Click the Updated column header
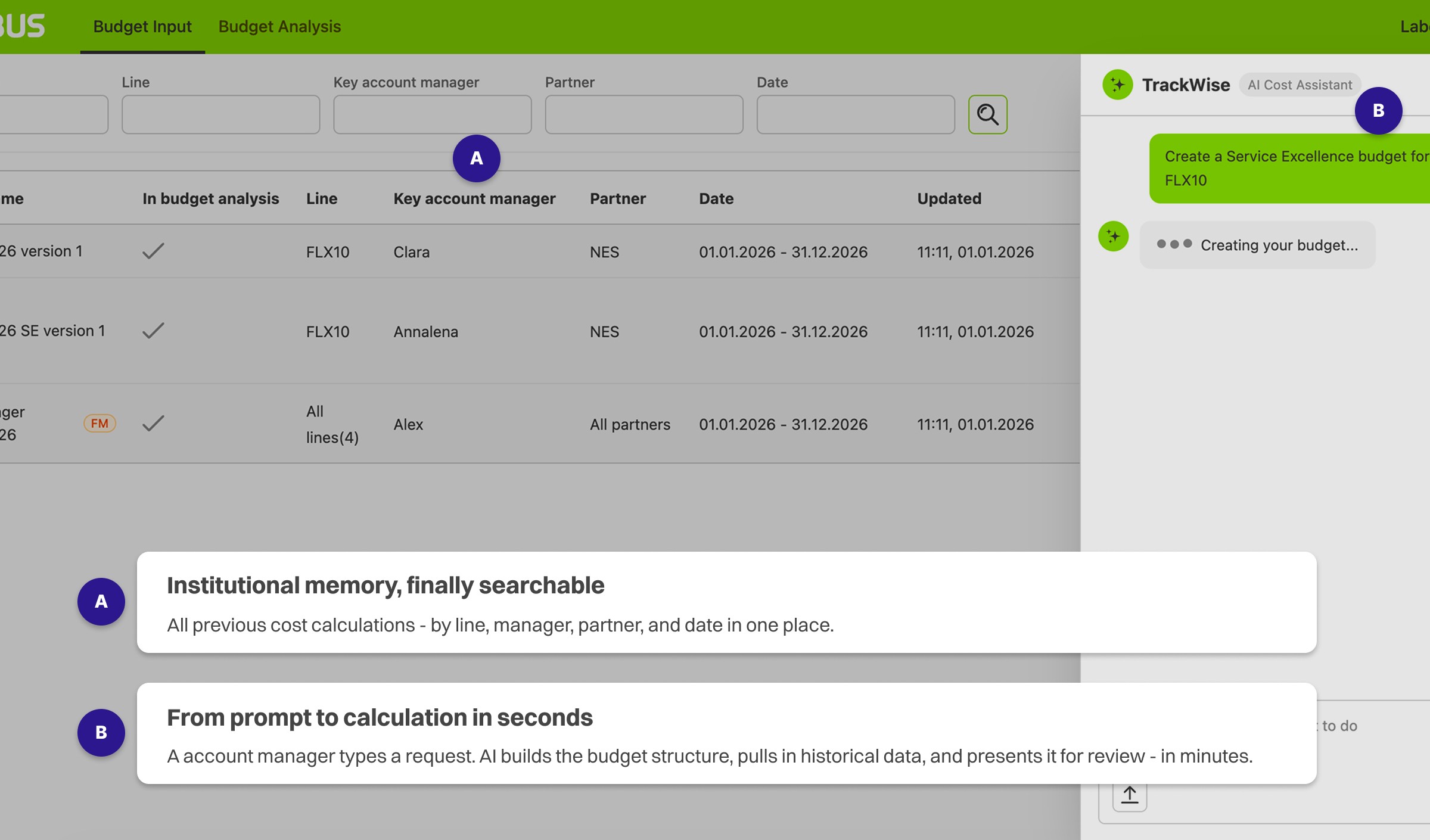 [949, 199]
